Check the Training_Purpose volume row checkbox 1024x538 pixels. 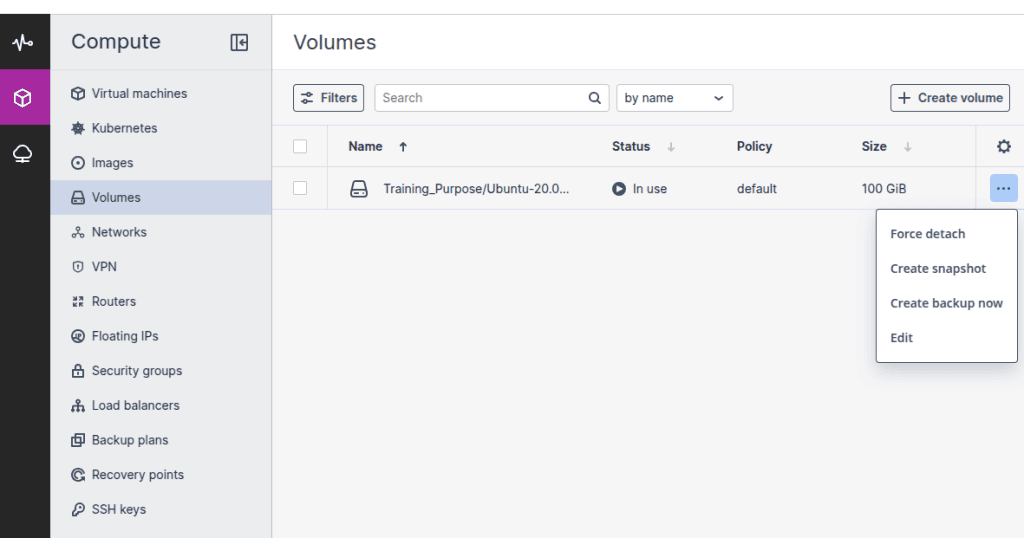300,188
